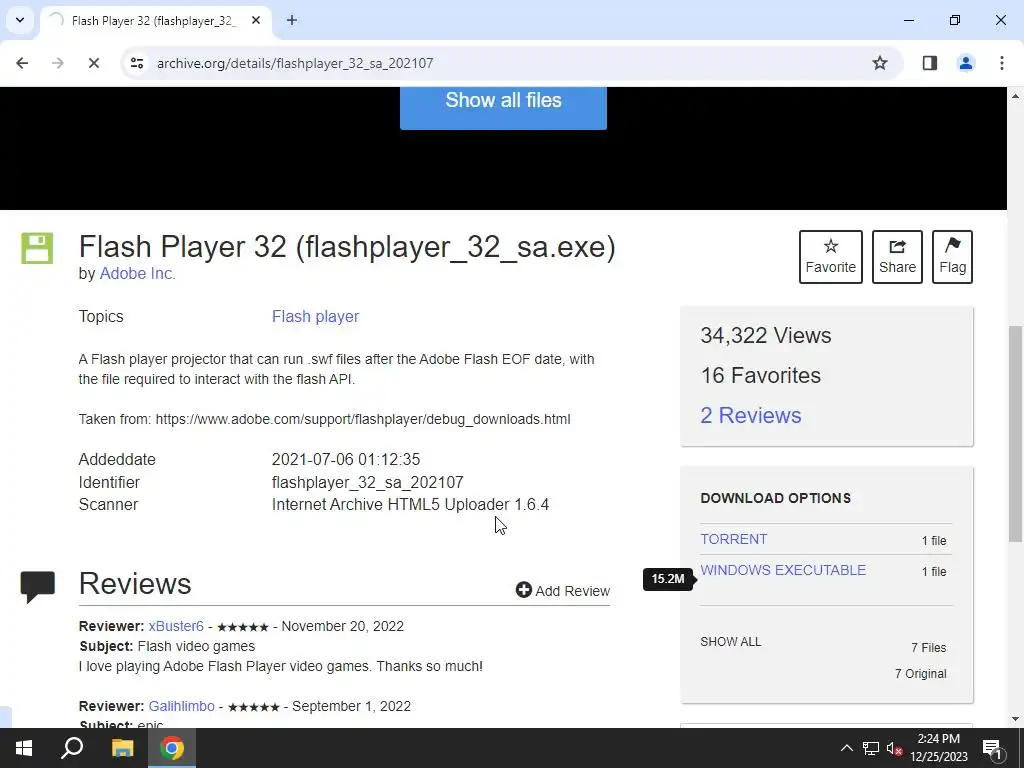Download the WINDOWS EXECUTABLE file
The image size is (1024, 768).
pyautogui.click(x=783, y=570)
